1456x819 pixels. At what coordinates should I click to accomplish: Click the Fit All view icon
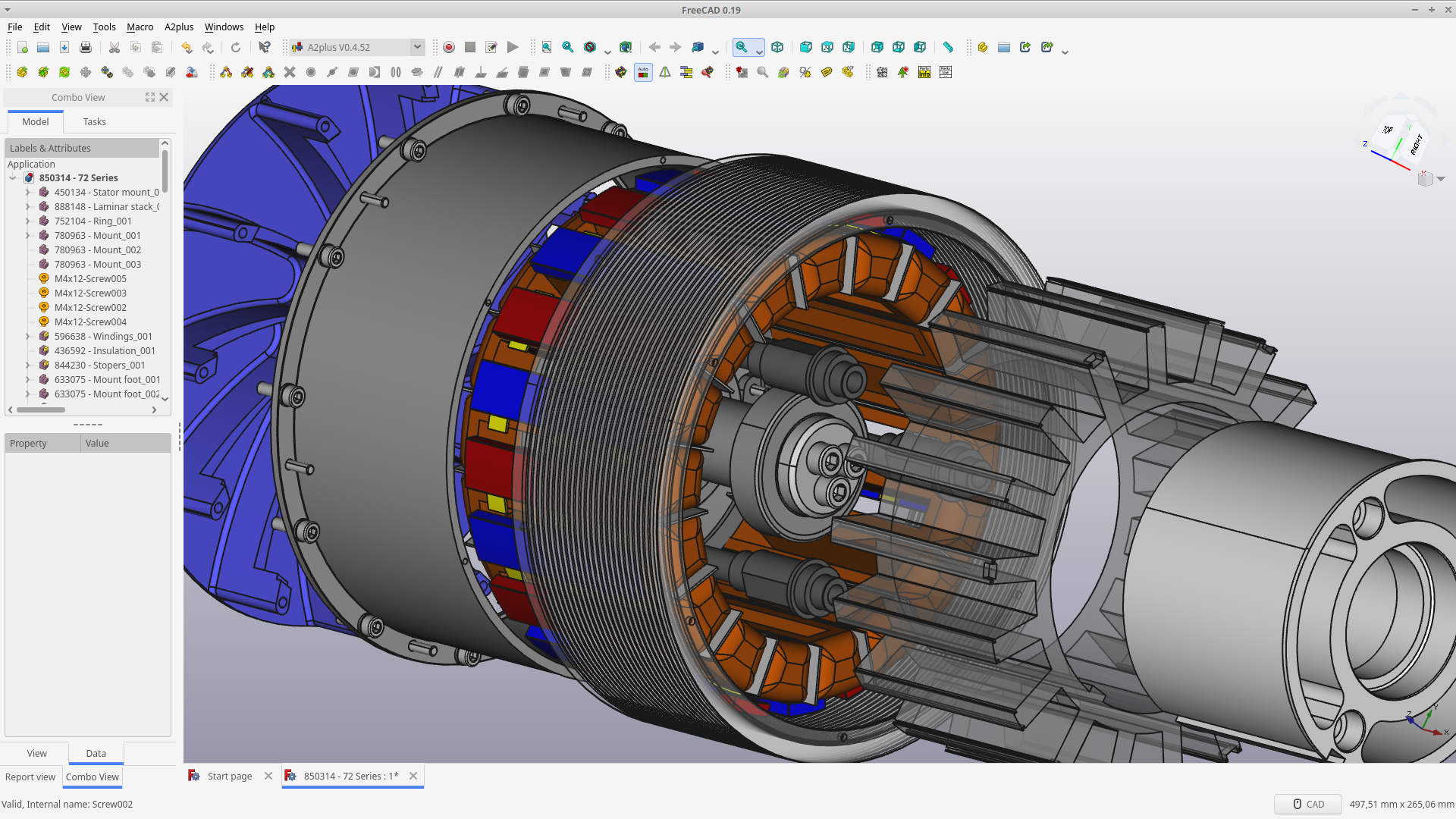point(547,47)
